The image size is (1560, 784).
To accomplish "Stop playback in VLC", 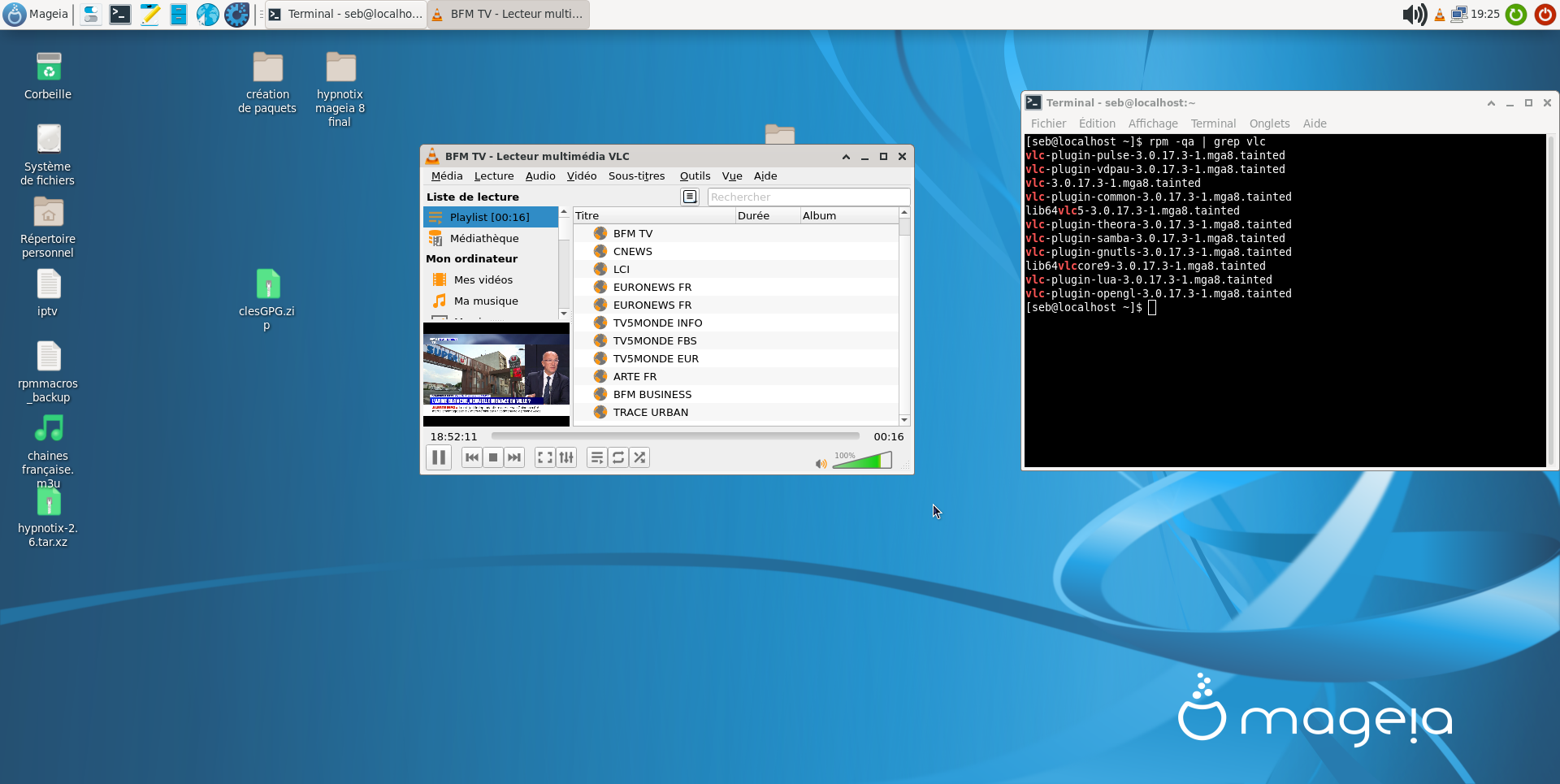I will (492, 457).
